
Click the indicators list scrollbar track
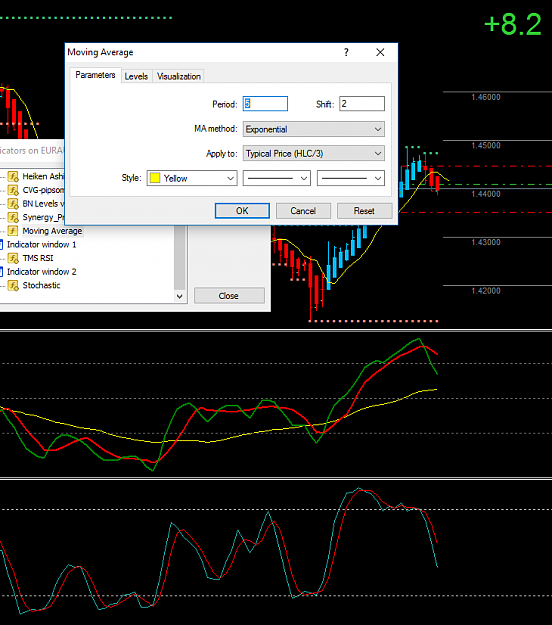tap(180, 257)
